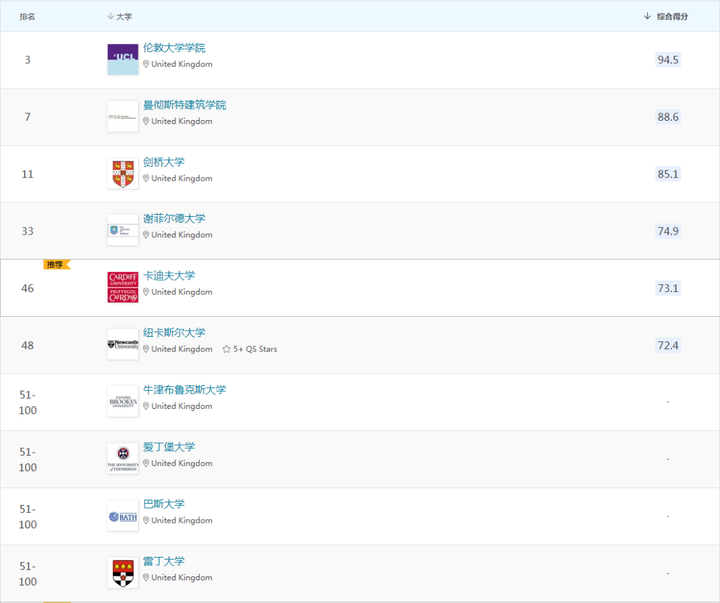
Task: Click the location pin icon for 牛津布鲁克斯大学
Action: 146,406
